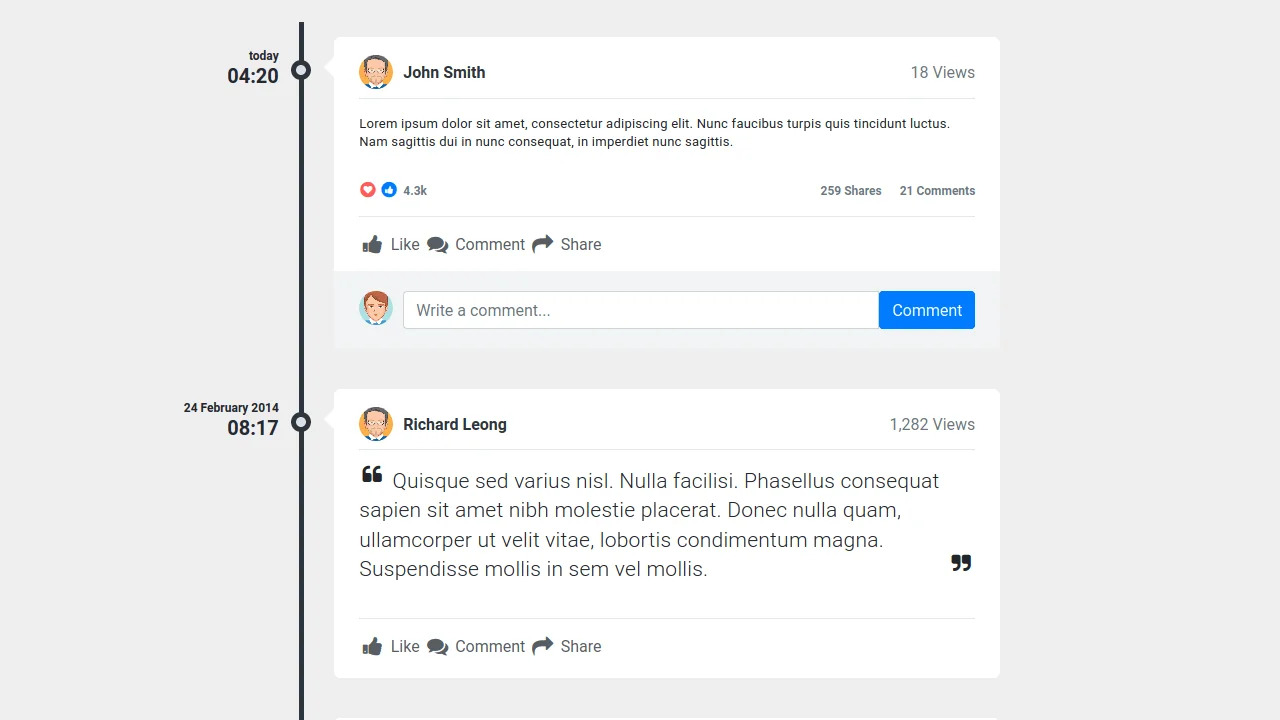The width and height of the screenshot is (1280, 720).
Task: Open John Smith's profile by clicking his name
Action: coord(444,72)
